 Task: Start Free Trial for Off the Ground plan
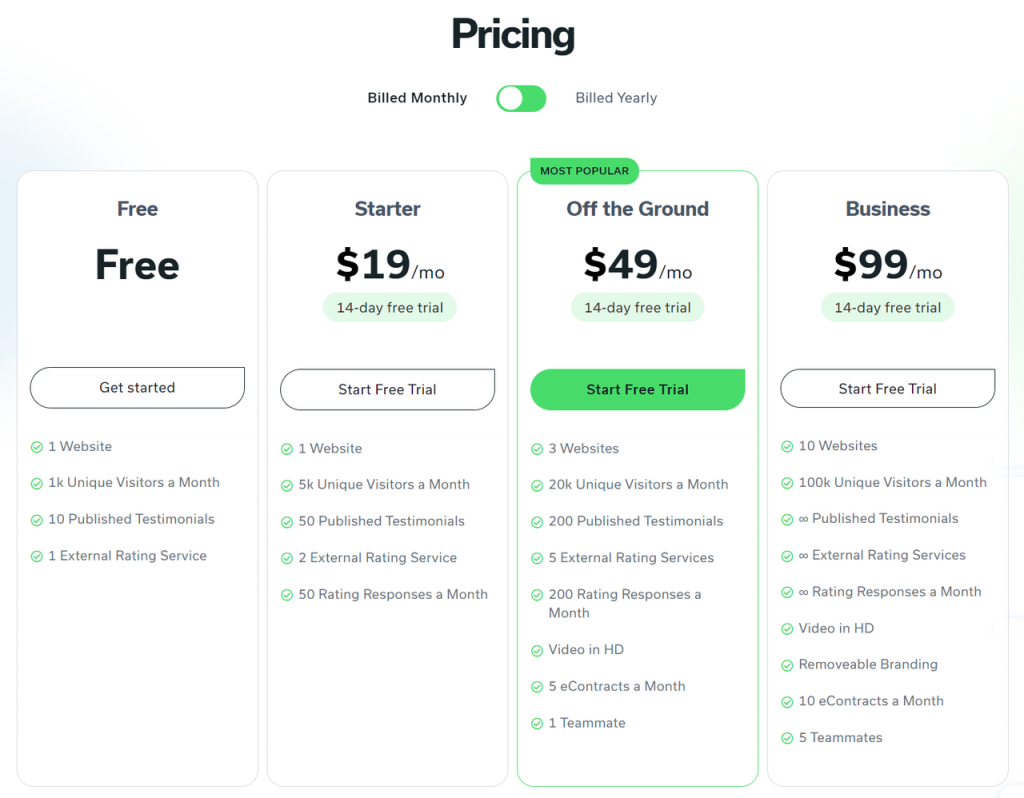(637, 390)
